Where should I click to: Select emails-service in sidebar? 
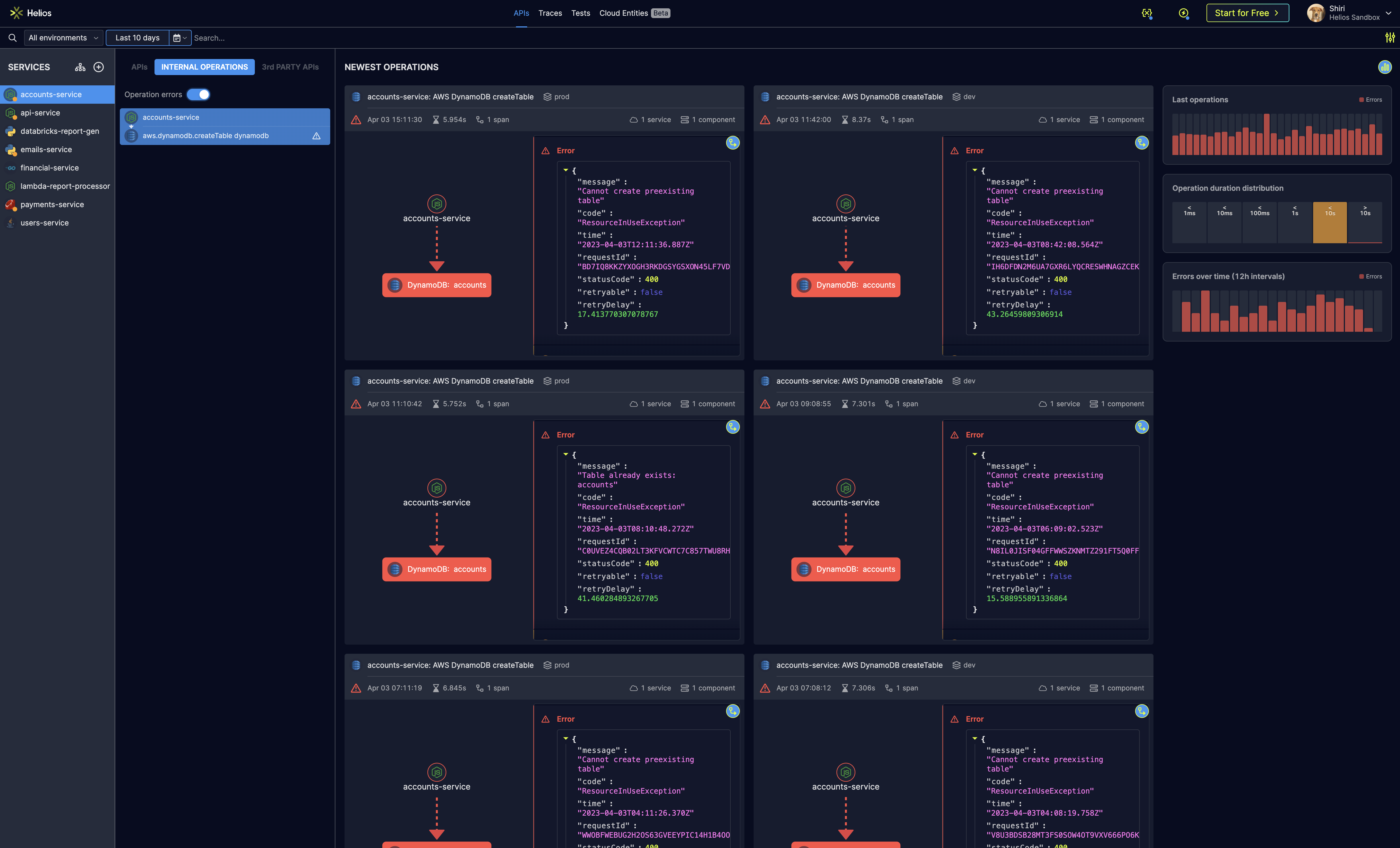click(x=57, y=149)
